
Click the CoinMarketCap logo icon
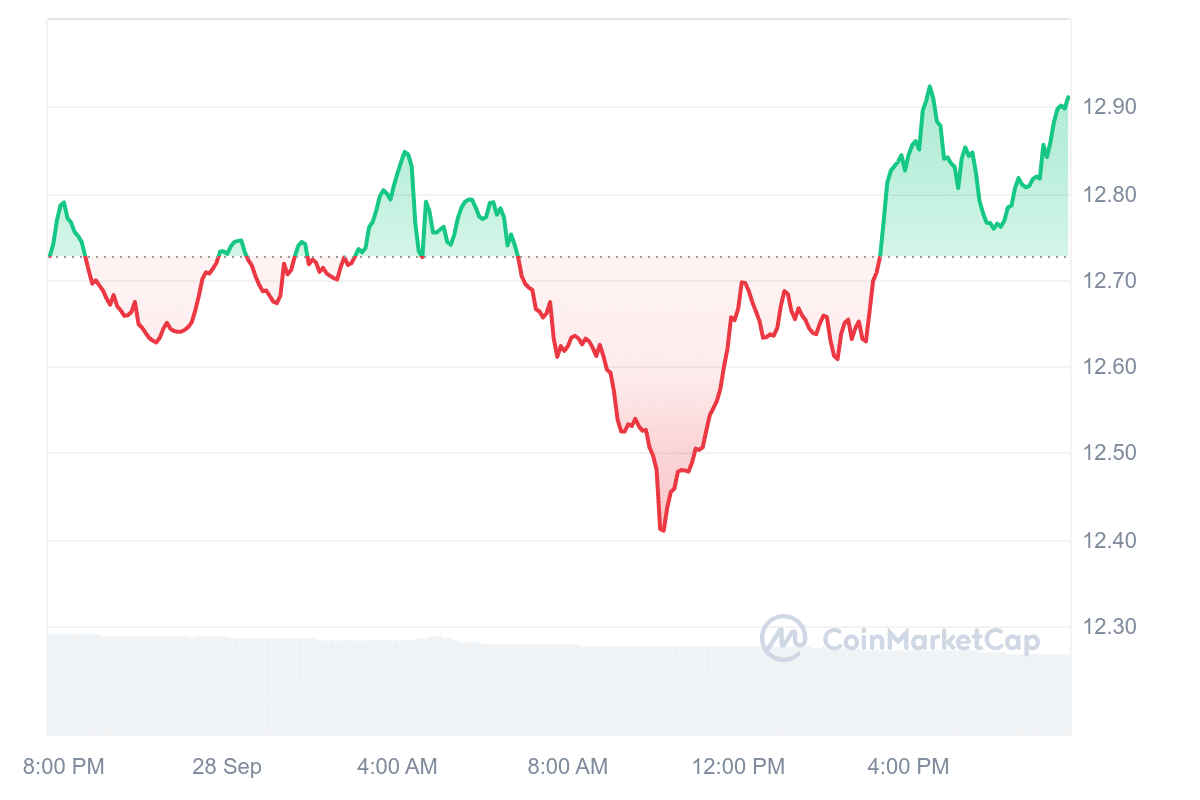[784, 638]
